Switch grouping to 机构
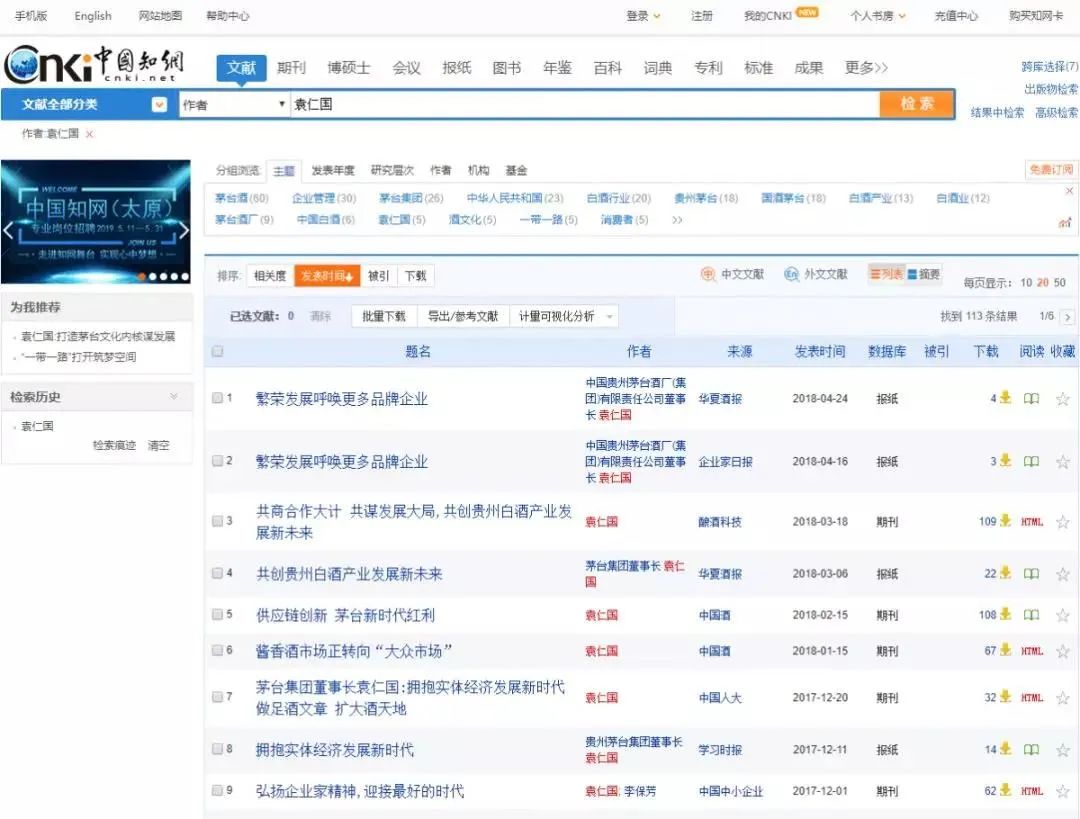This screenshot has height=819, width=1080. [x=478, y=170]
